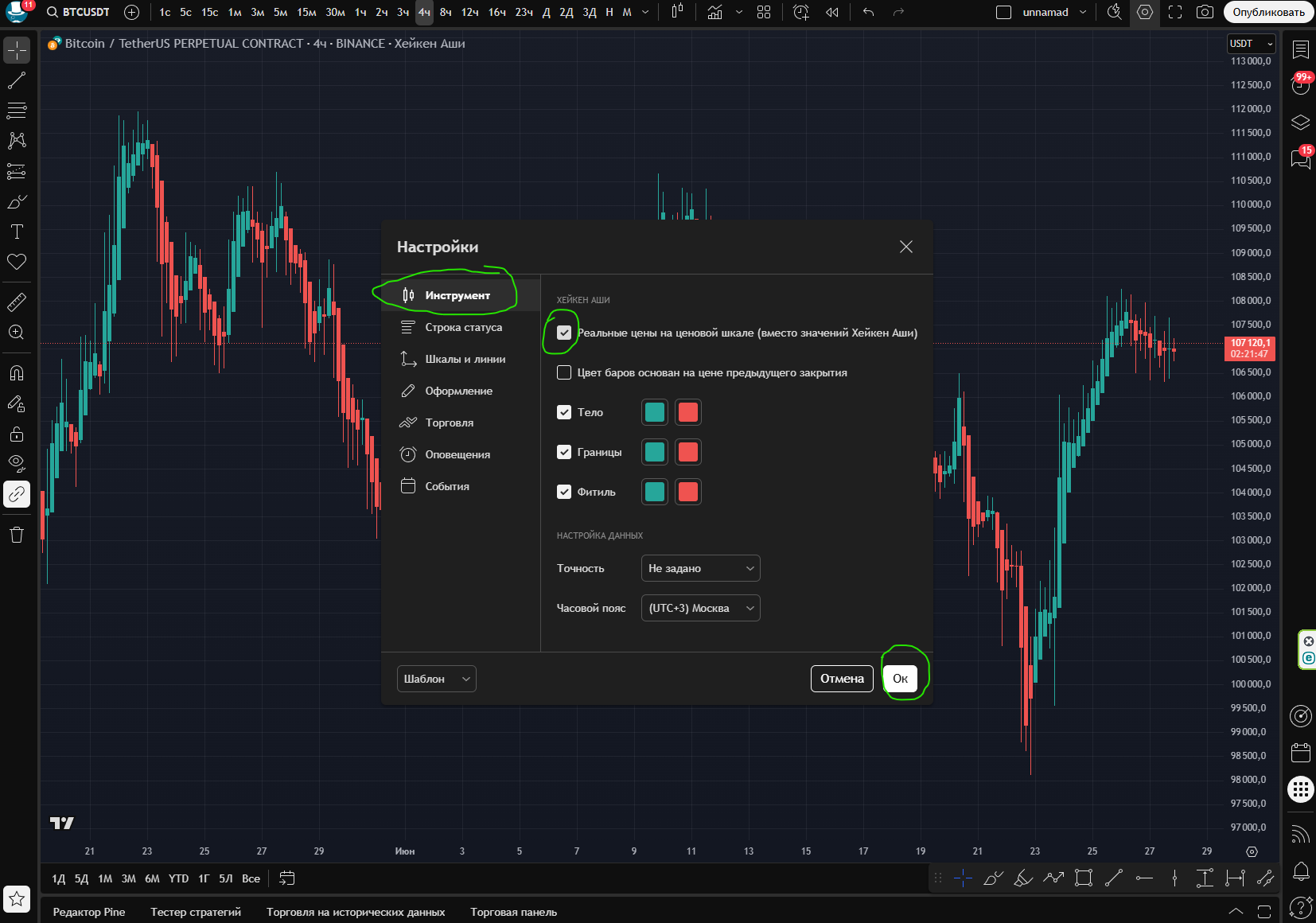The height and width of the screenshot is (923, 1316).
Task: Click the green Тело color swatch
Action: (655, 412)
